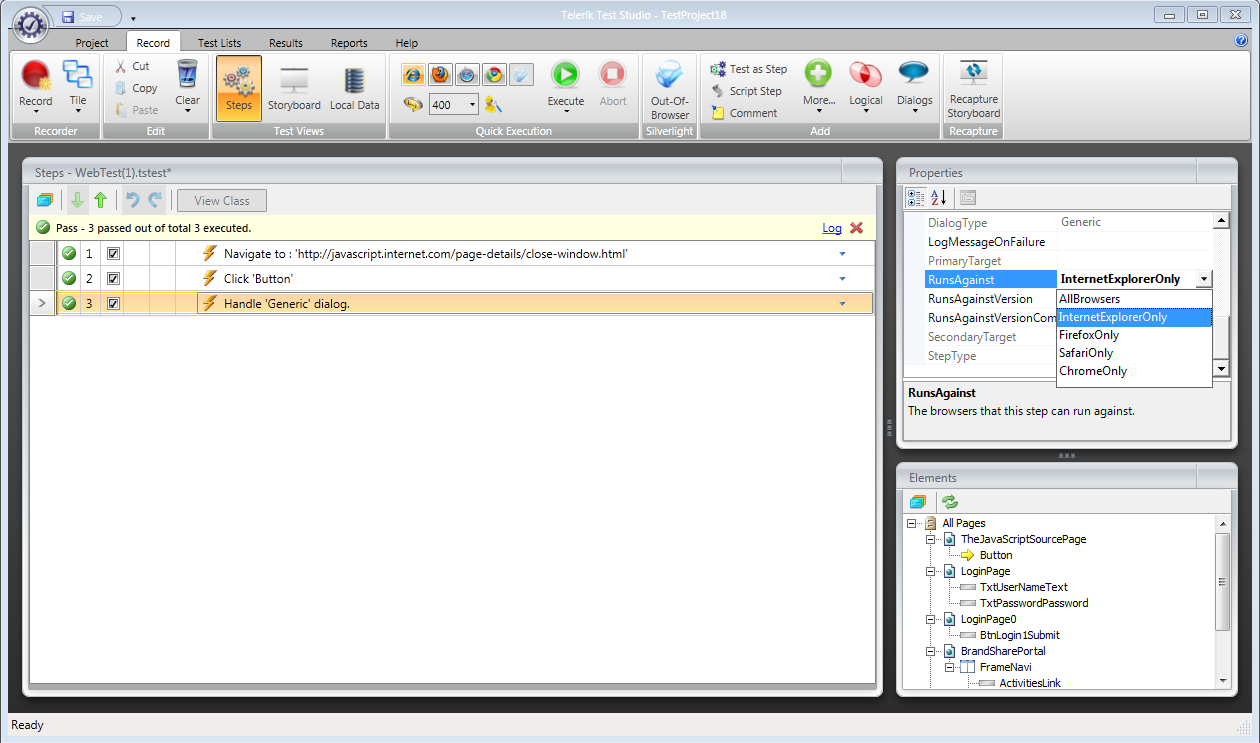The width and height of the screenshot is (1260, 743).
Task: Uncheck step 3 Handle 'Generic' dialog checkbox
Action: [113, 303]
